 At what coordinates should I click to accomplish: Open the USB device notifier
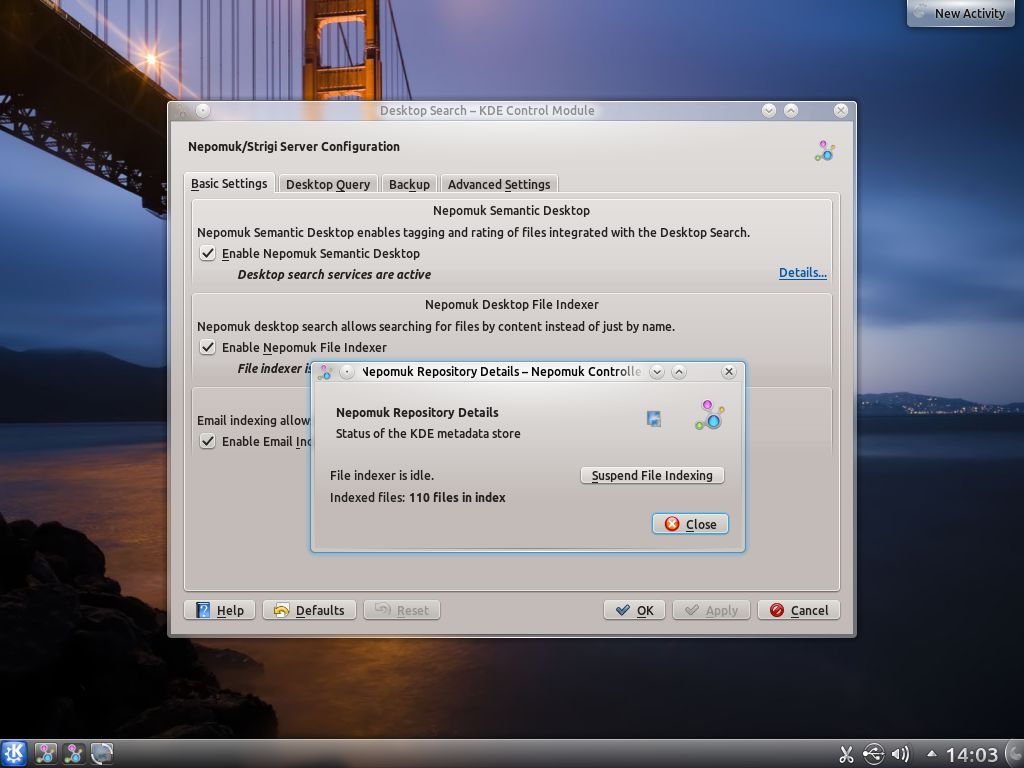coord(873,754)
